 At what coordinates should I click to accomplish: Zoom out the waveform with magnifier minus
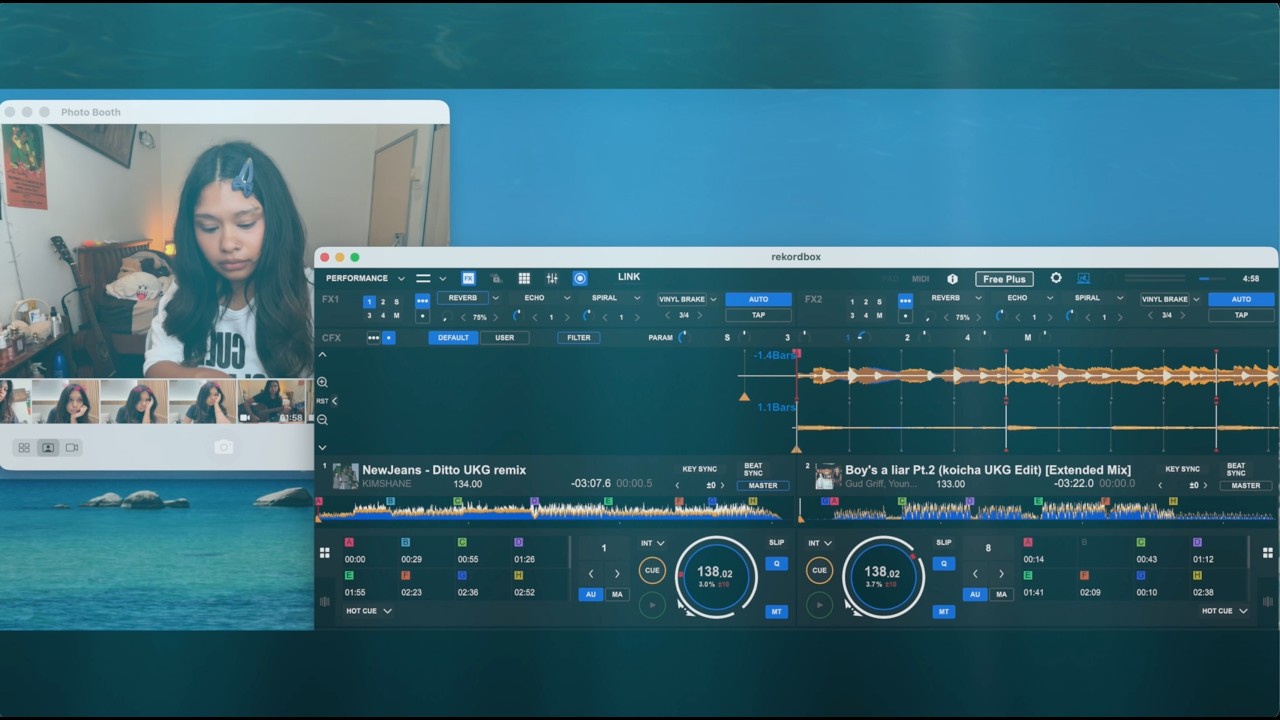322,420
